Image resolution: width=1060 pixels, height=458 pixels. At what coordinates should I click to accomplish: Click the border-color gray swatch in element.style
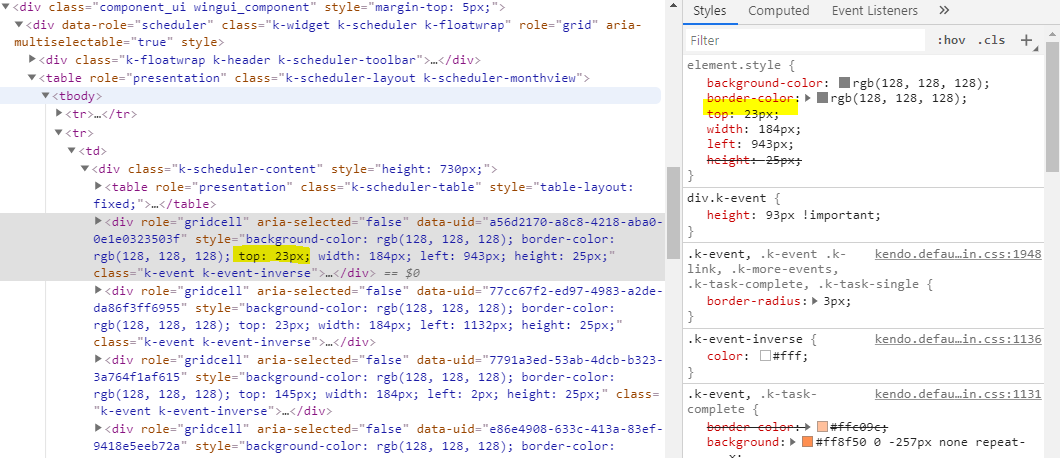[x=823, y=99]
